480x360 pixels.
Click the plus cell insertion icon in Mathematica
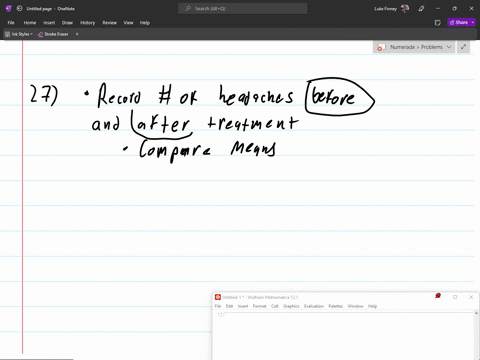tap(221, 314)
